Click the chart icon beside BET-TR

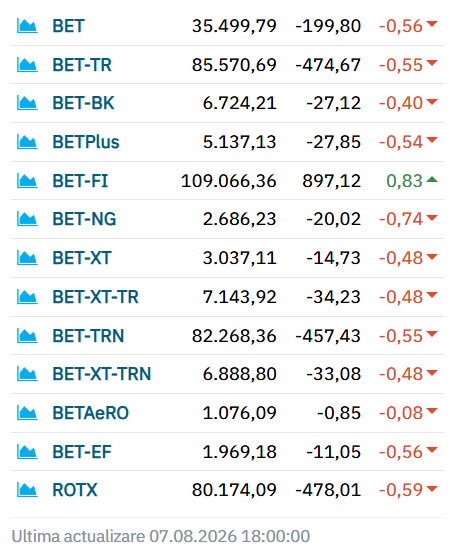tap(27, 65)
